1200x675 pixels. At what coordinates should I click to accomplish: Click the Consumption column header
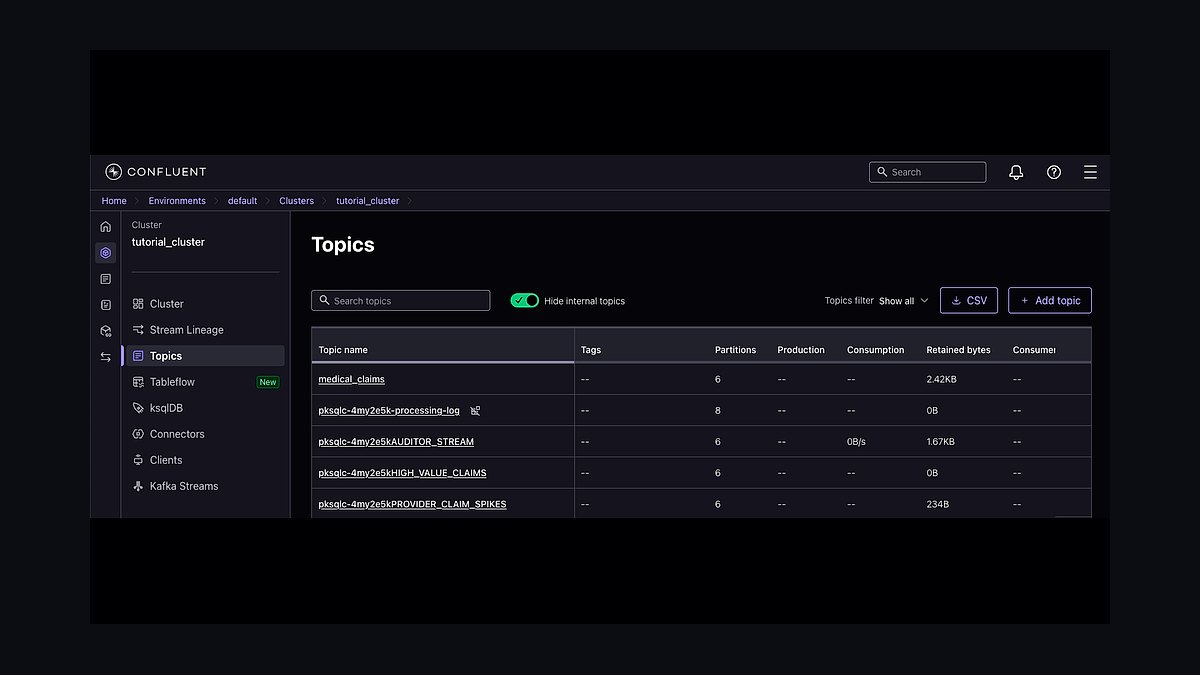875,350
